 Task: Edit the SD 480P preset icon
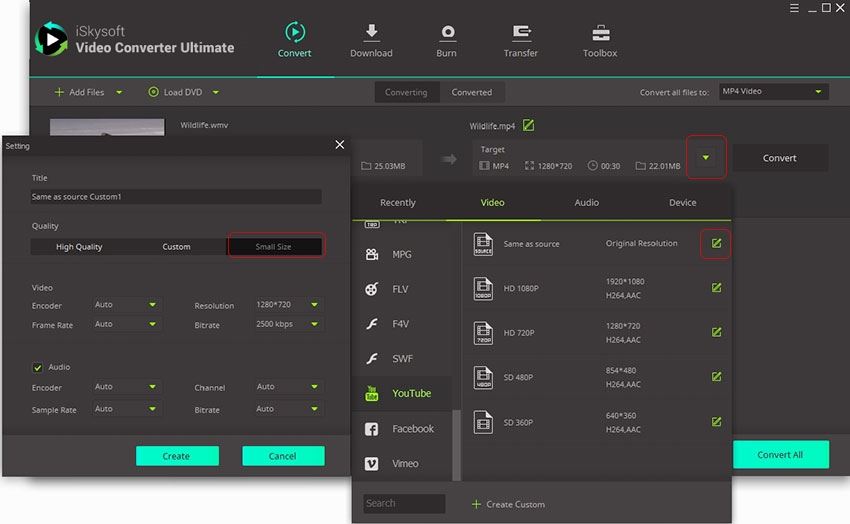coord(716,377)
